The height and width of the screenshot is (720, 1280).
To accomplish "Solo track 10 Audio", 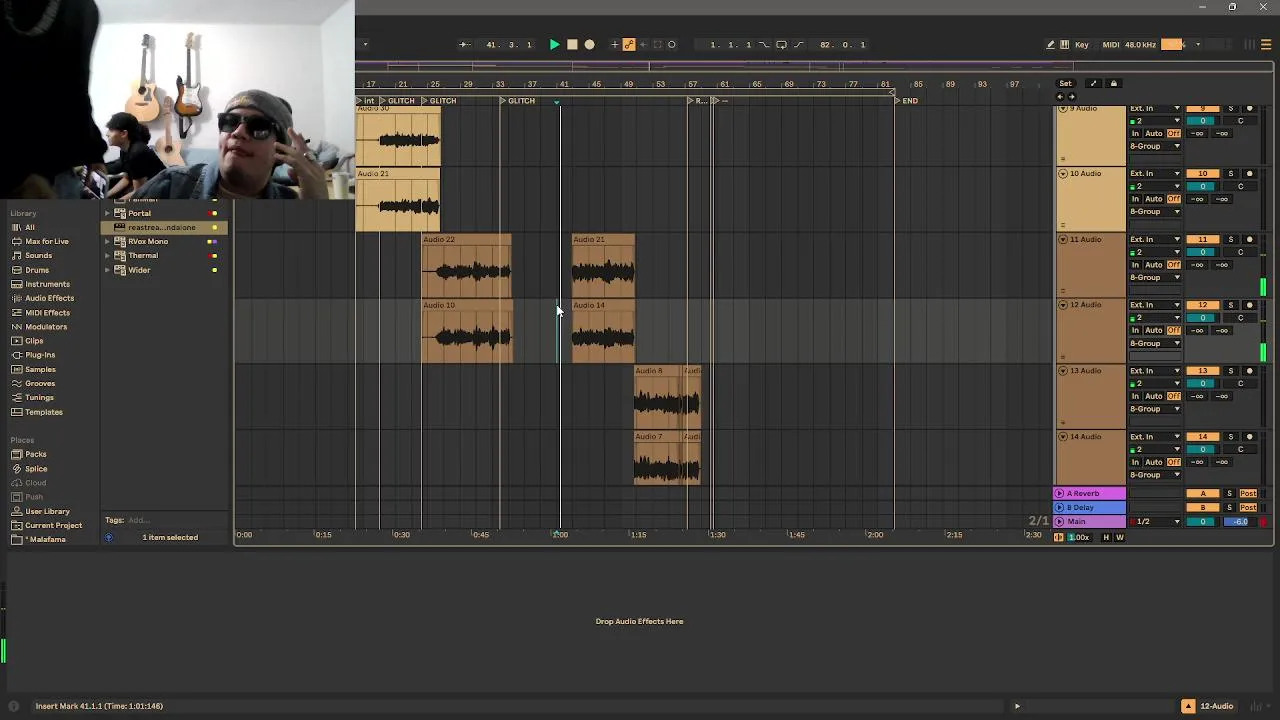I will pos(1231,174).
